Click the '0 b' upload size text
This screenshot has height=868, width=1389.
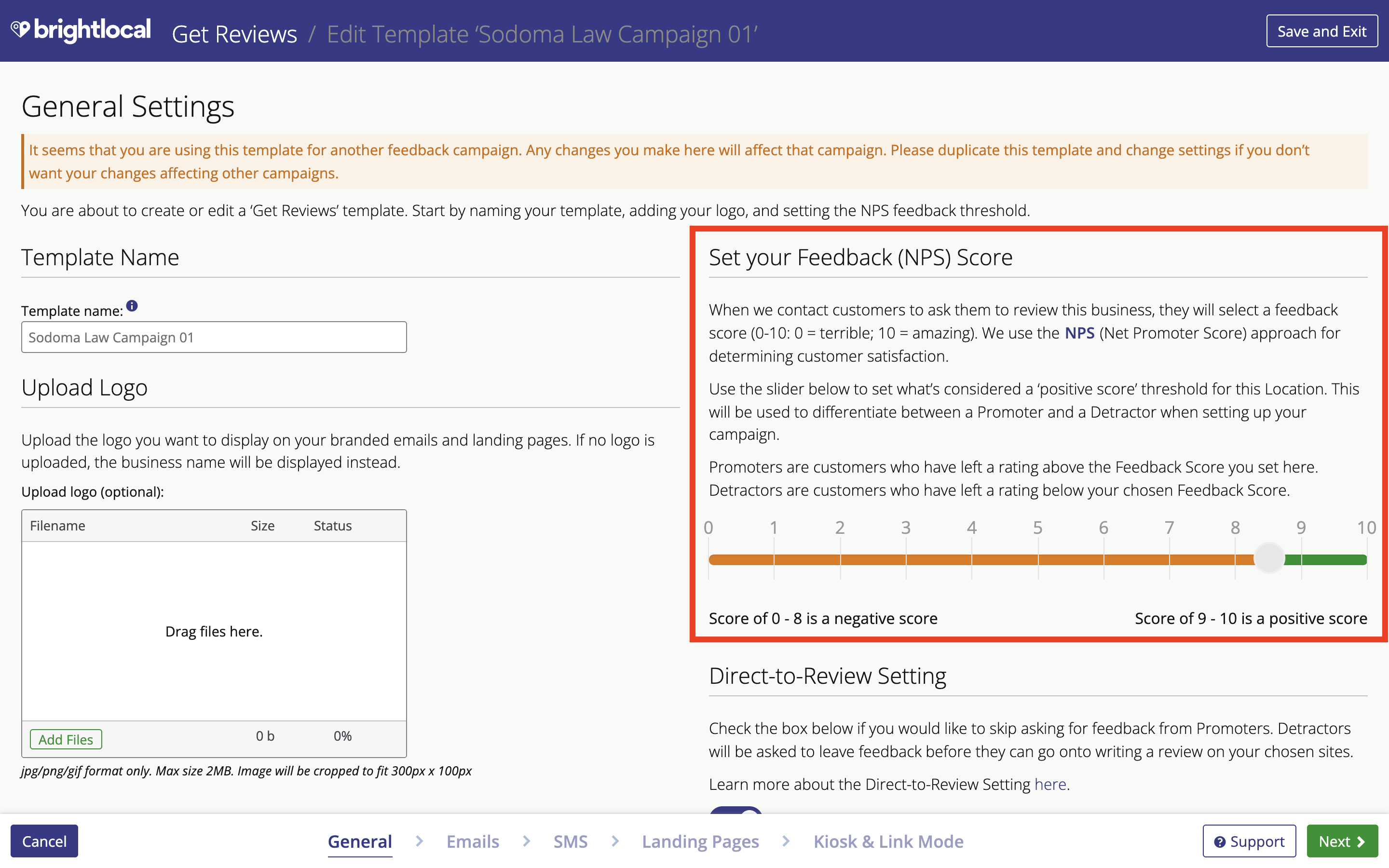coord(265,736)
